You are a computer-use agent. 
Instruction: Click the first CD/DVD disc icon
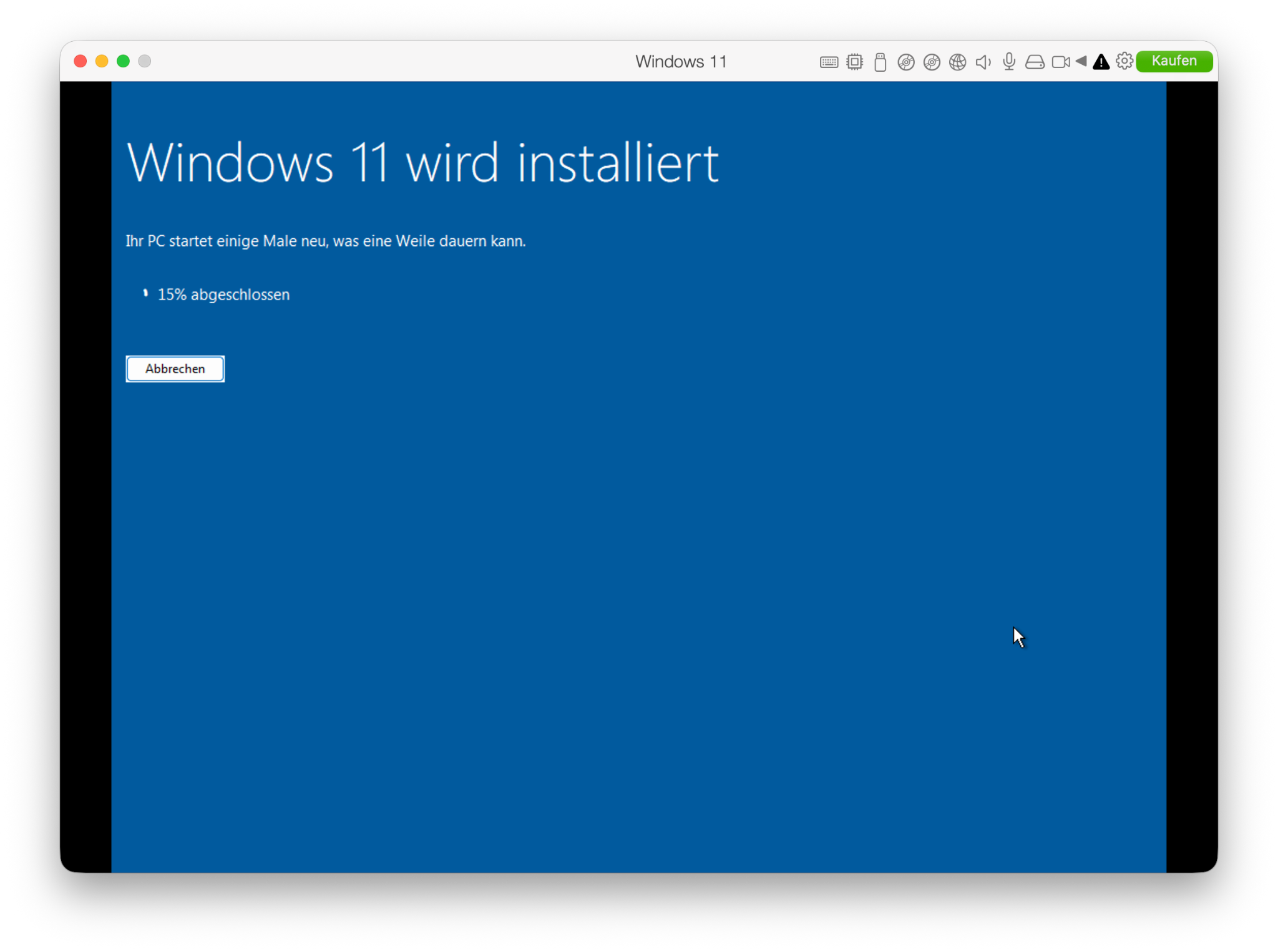click(905, 62)
